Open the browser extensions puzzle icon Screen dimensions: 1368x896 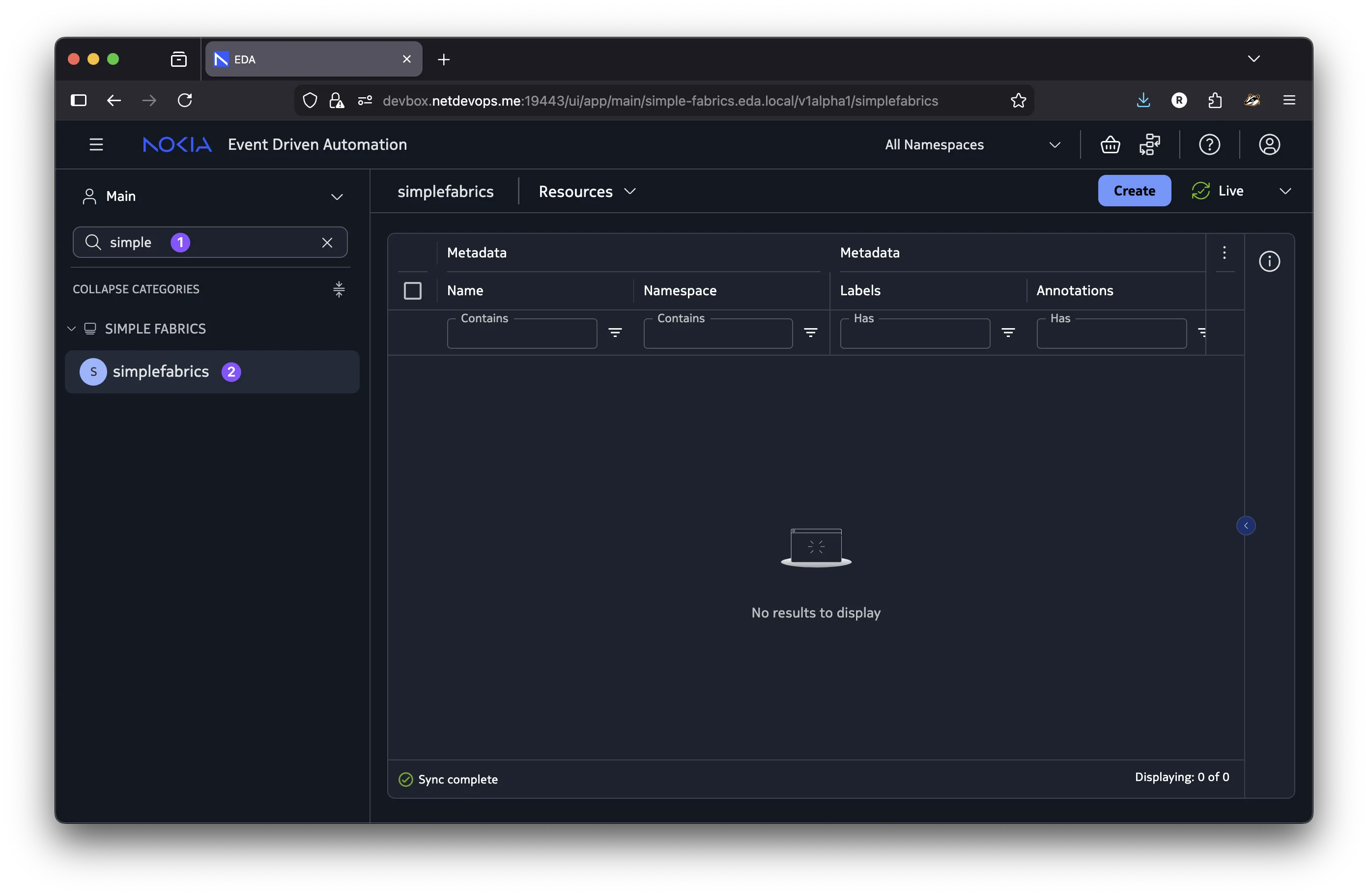coord(1215,101)
